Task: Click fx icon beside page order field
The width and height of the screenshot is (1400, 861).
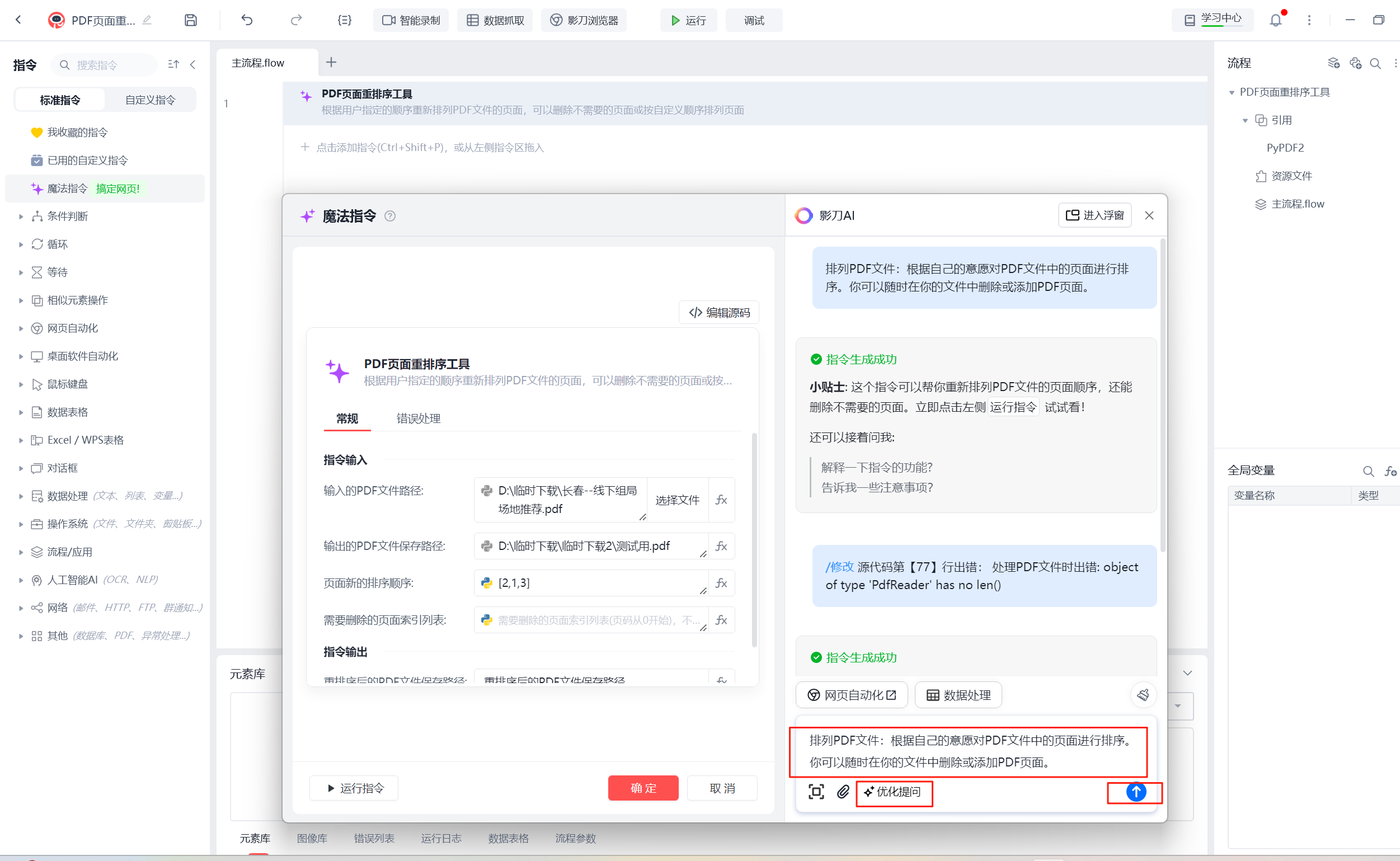Action: [x=721, y=583]
